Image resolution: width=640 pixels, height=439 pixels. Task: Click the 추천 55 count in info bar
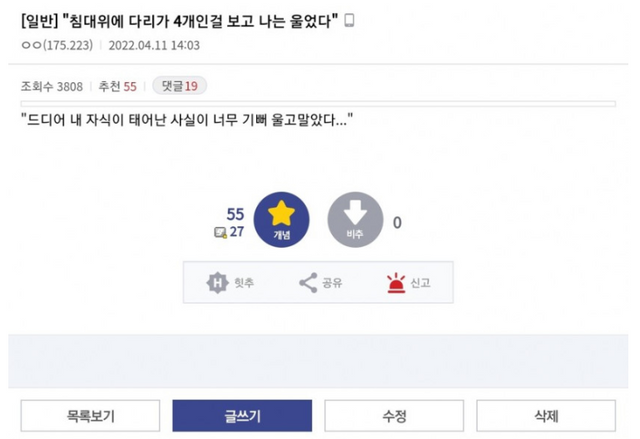118,86
